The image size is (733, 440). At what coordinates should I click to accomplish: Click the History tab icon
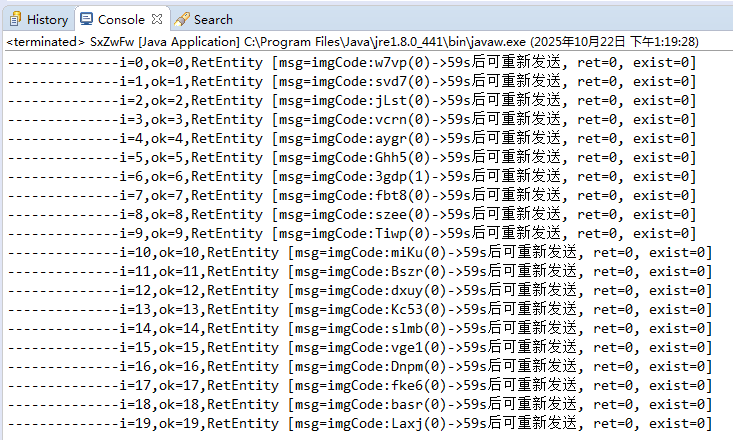[x=15, y=19]
